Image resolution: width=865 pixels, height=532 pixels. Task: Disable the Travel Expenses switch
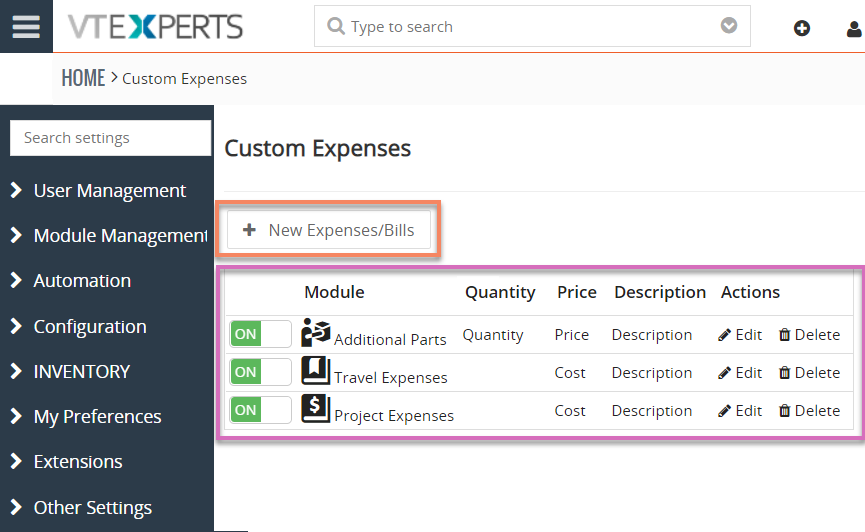[x=260, y=372]
